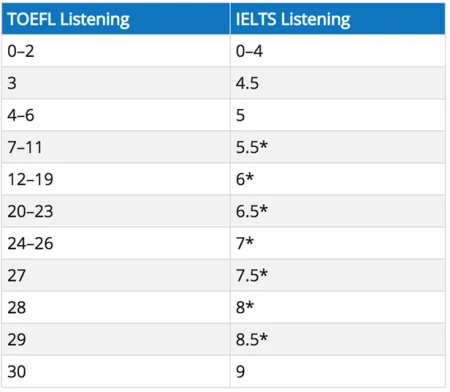
Task: Click the IELTS Listening column header
Action: (338, 19)
